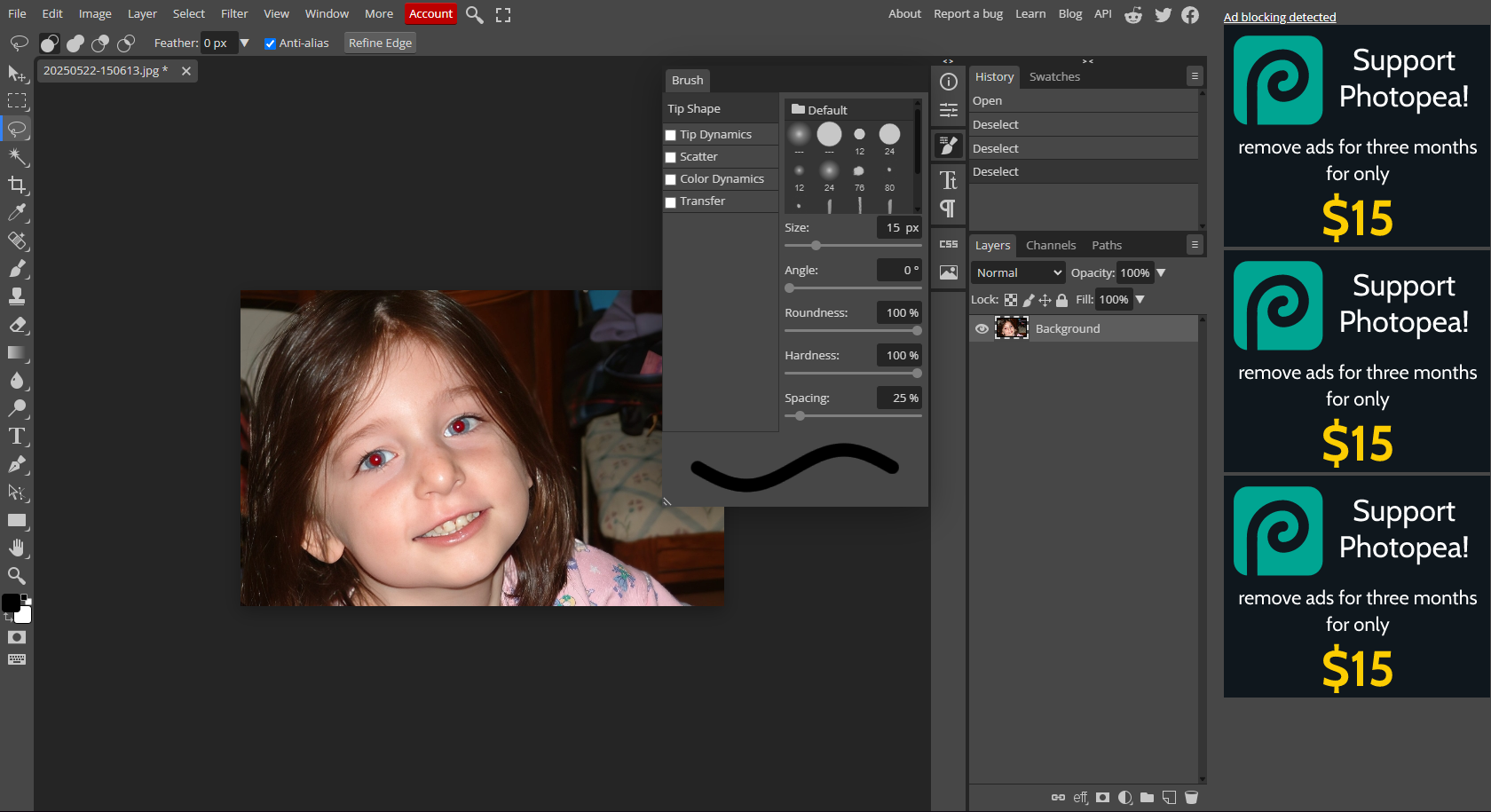Open the Hand tool
Image resolution: width=1491 pixels, height=812 pixels.
[x=17, y=548]
